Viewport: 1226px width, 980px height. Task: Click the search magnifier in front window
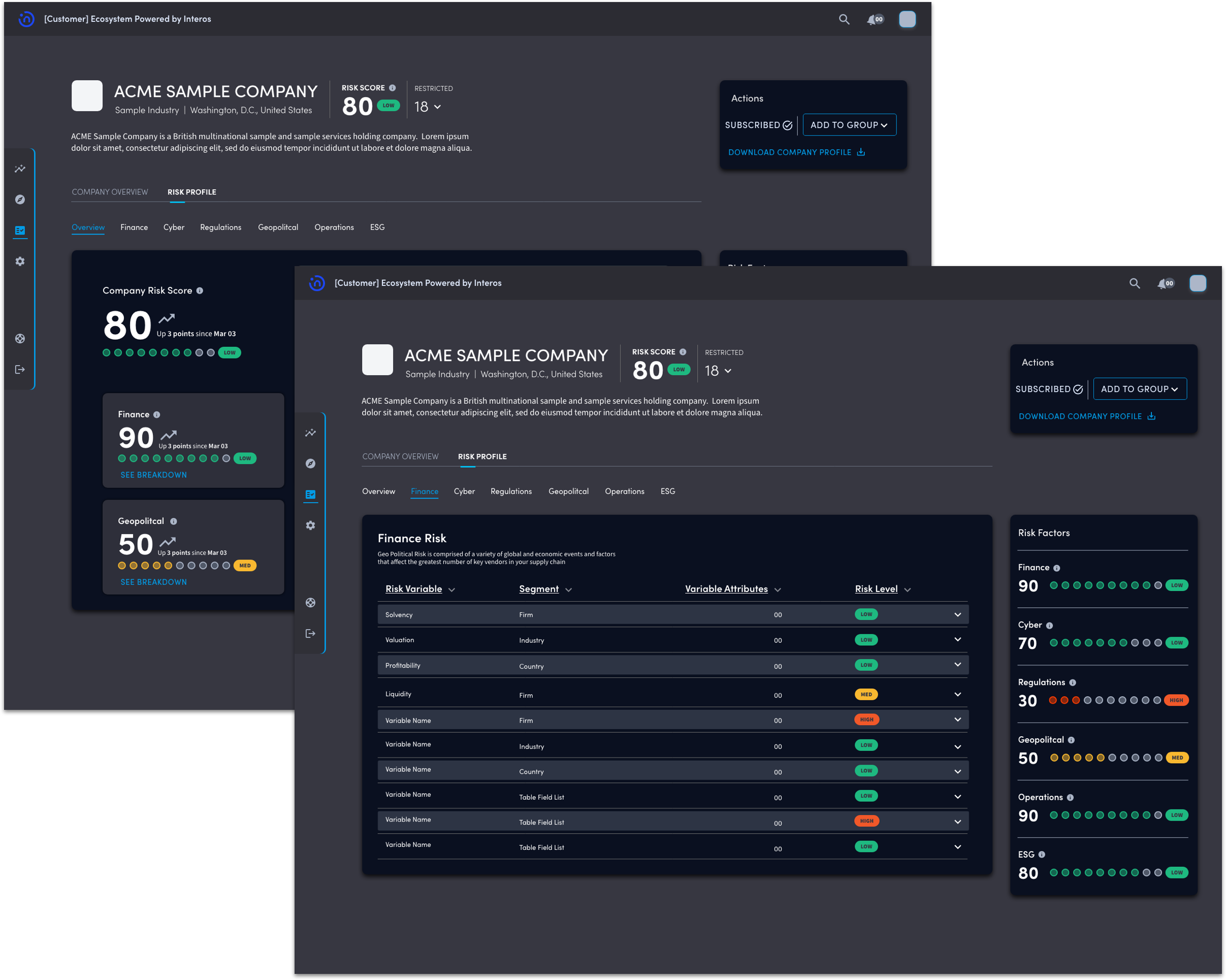(x=1135, y=283)
